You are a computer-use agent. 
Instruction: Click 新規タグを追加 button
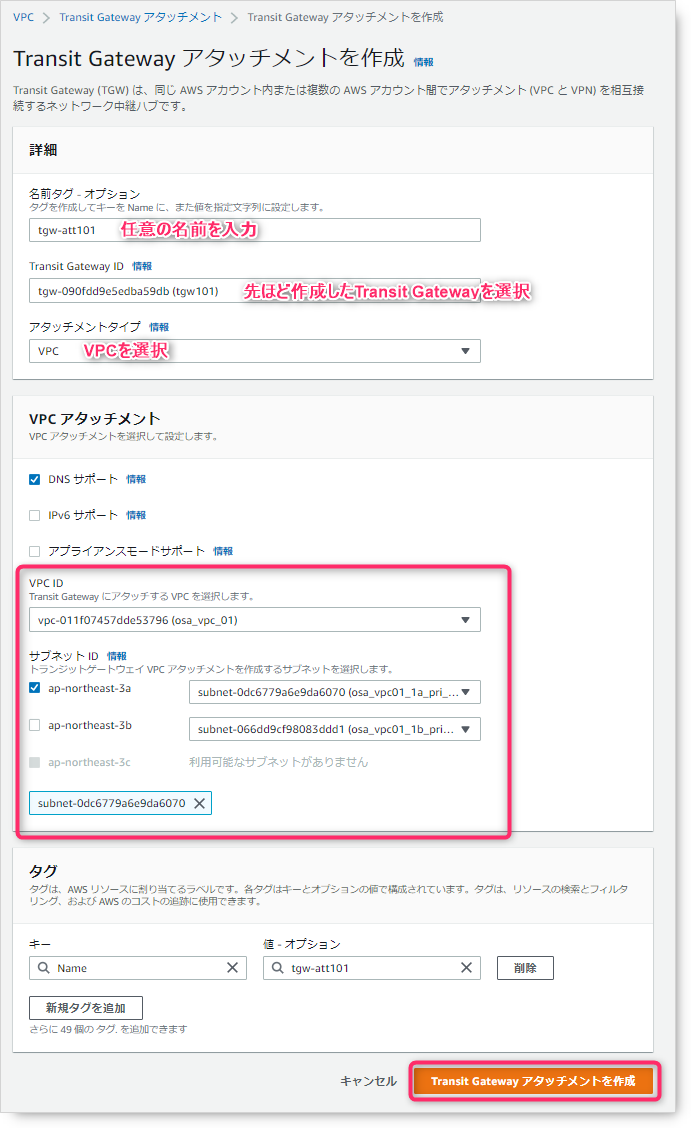(x=86, y=1008)
